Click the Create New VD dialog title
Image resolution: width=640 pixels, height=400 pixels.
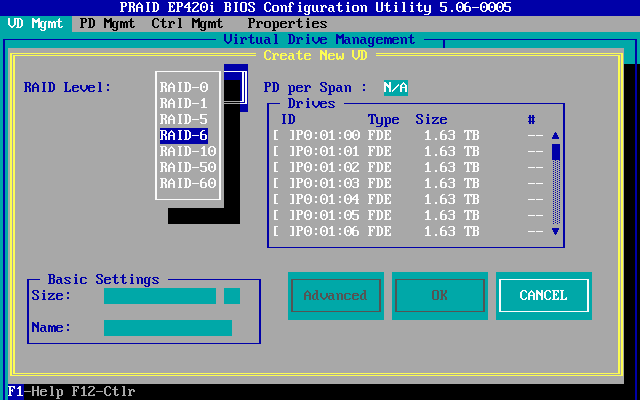[x=315, y=56]
